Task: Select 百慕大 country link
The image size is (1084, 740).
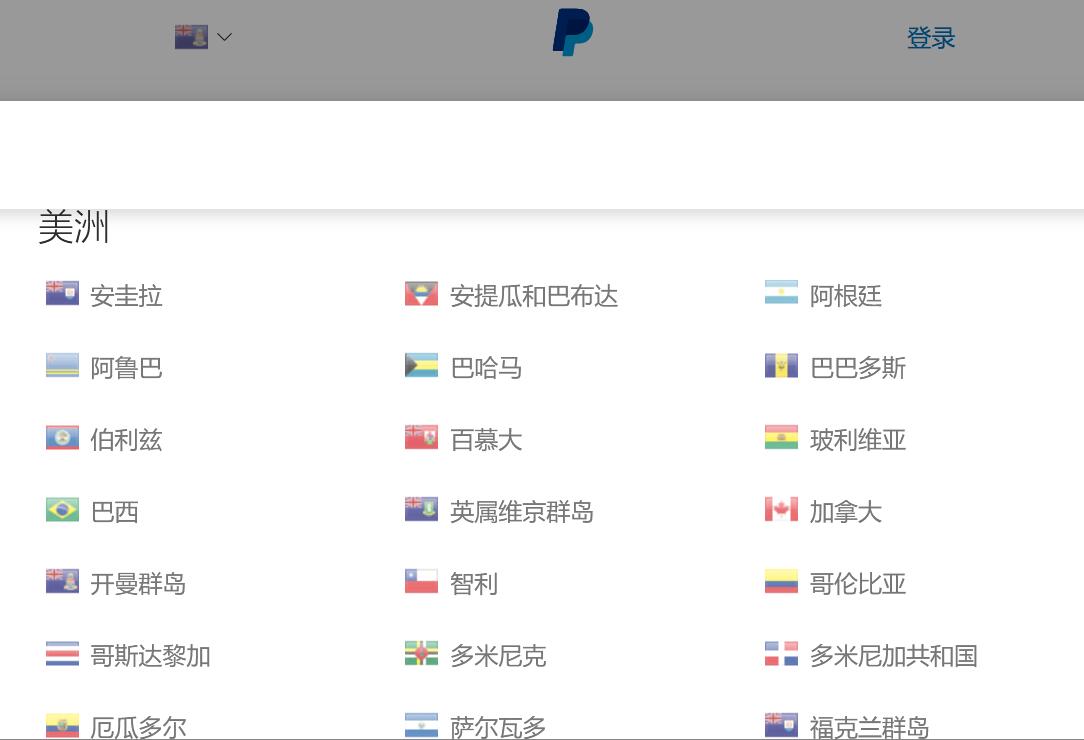Action: (486, 440)
